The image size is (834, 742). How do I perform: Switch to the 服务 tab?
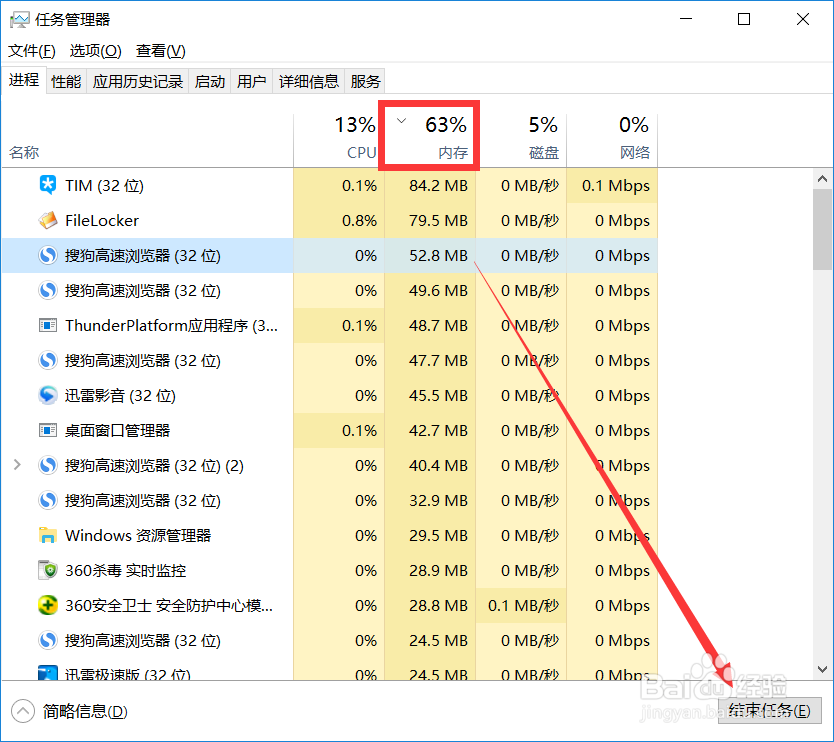point(365,81)
